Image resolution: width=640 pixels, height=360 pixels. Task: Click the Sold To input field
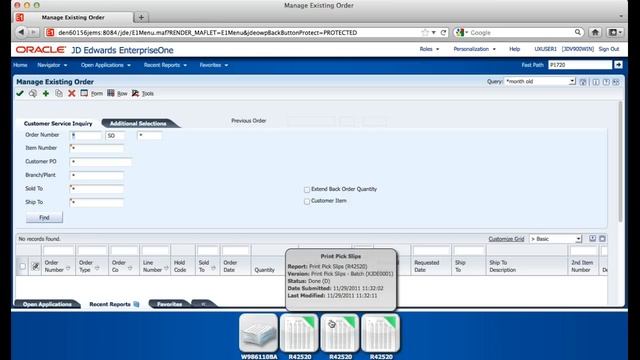coord(97,189)
